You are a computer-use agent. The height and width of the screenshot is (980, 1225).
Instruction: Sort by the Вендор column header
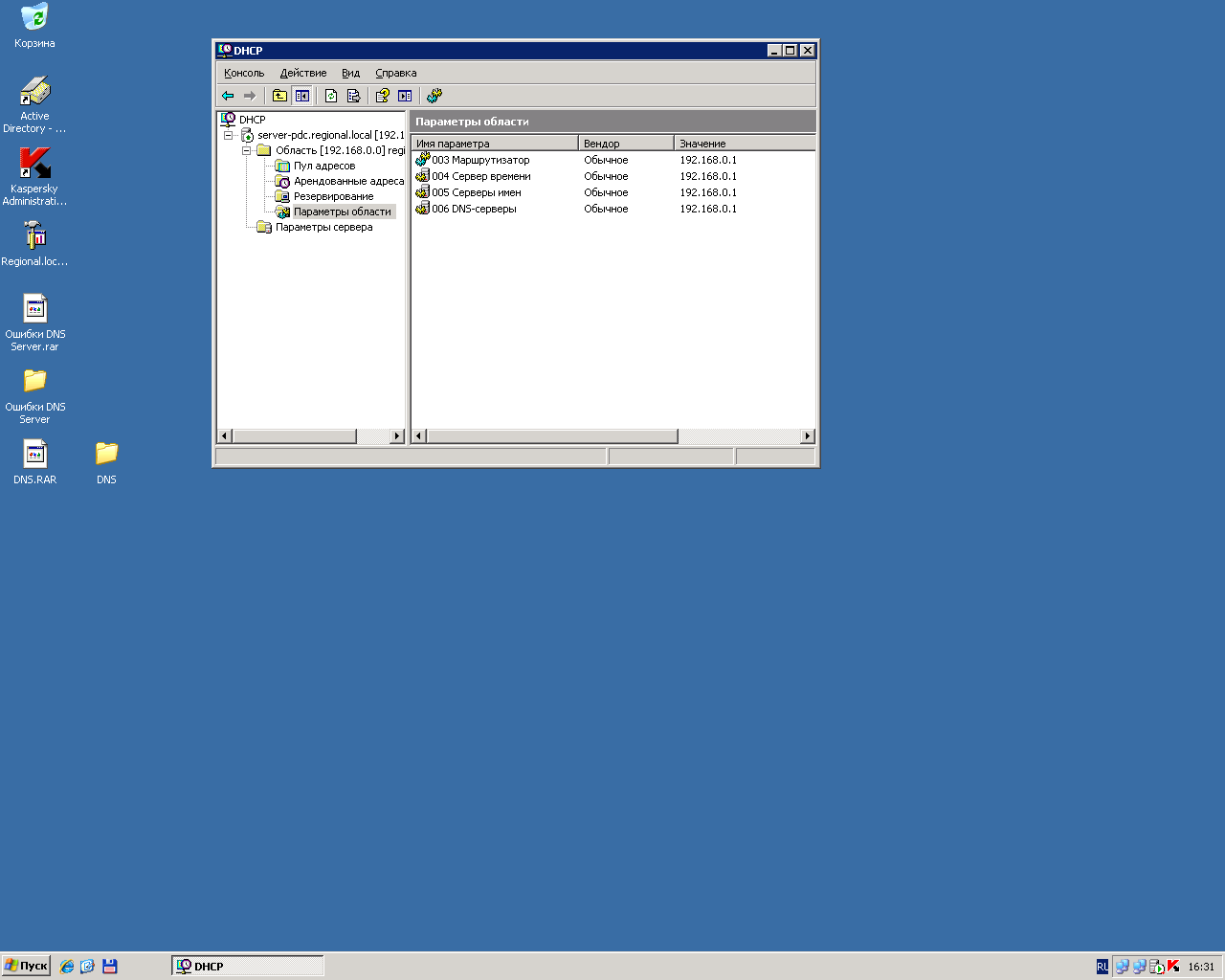click(626, 143)
